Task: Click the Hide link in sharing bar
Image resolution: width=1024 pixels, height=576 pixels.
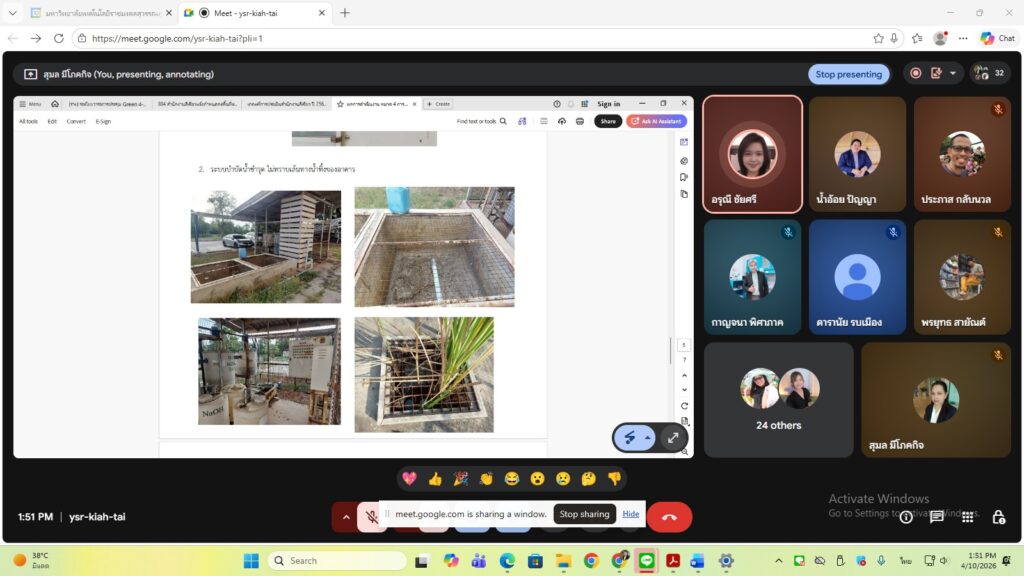Action: 631,514
